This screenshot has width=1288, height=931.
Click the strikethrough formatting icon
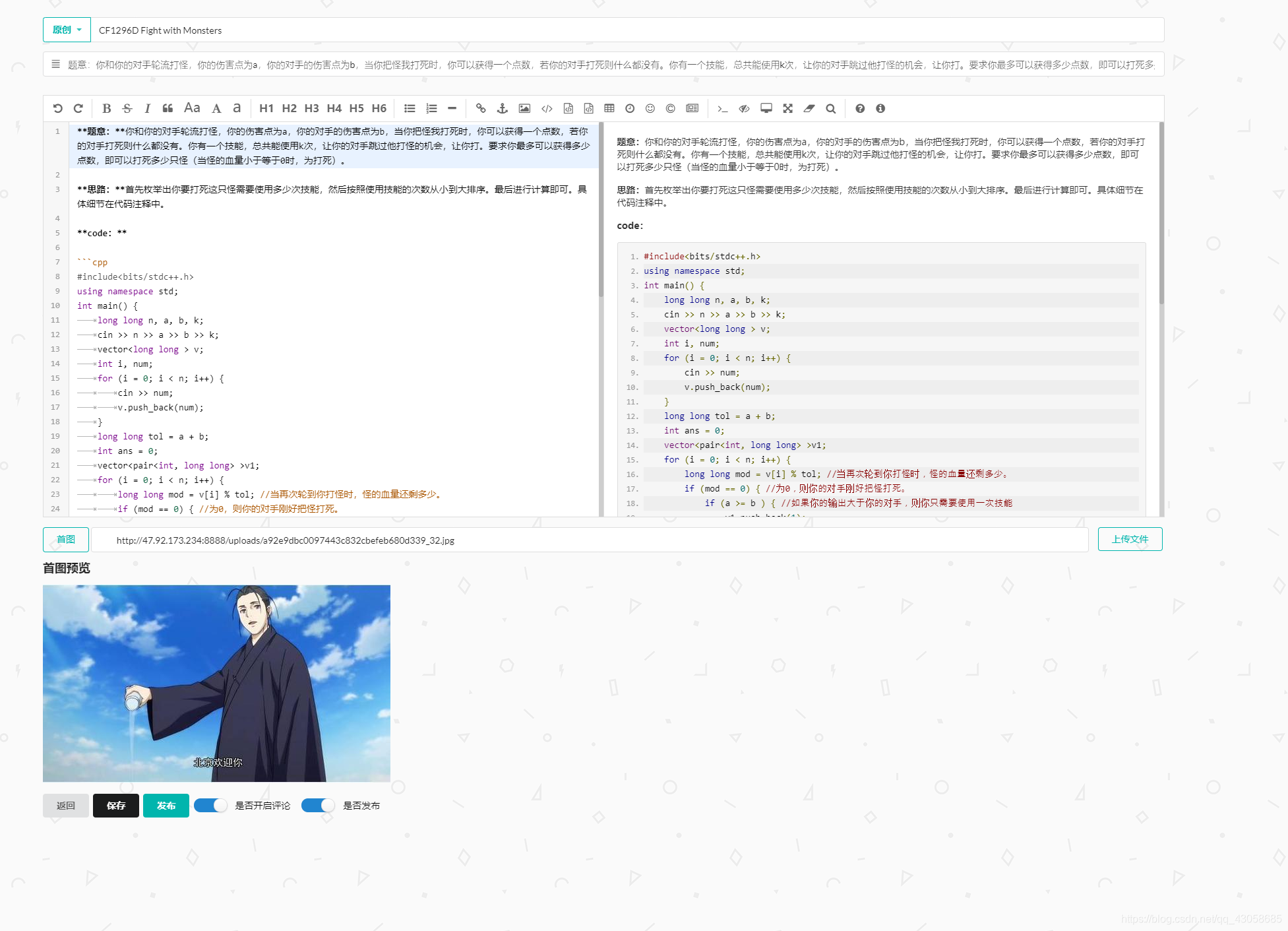click(127, 109)
